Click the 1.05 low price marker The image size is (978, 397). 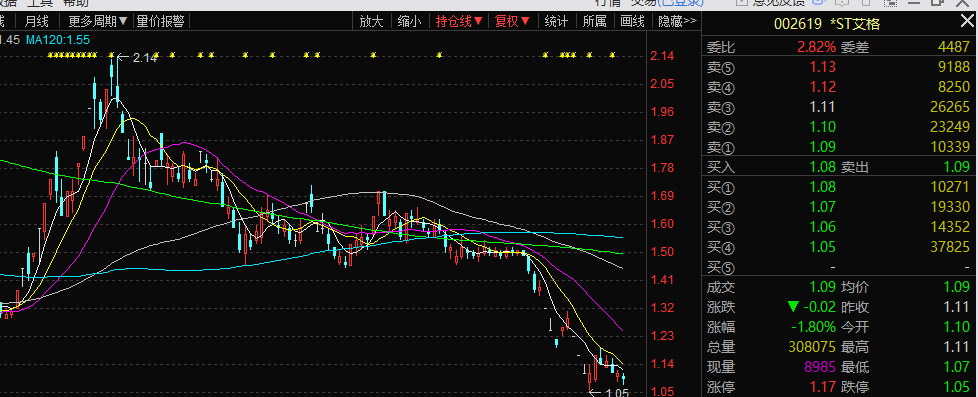click(617, 393)
